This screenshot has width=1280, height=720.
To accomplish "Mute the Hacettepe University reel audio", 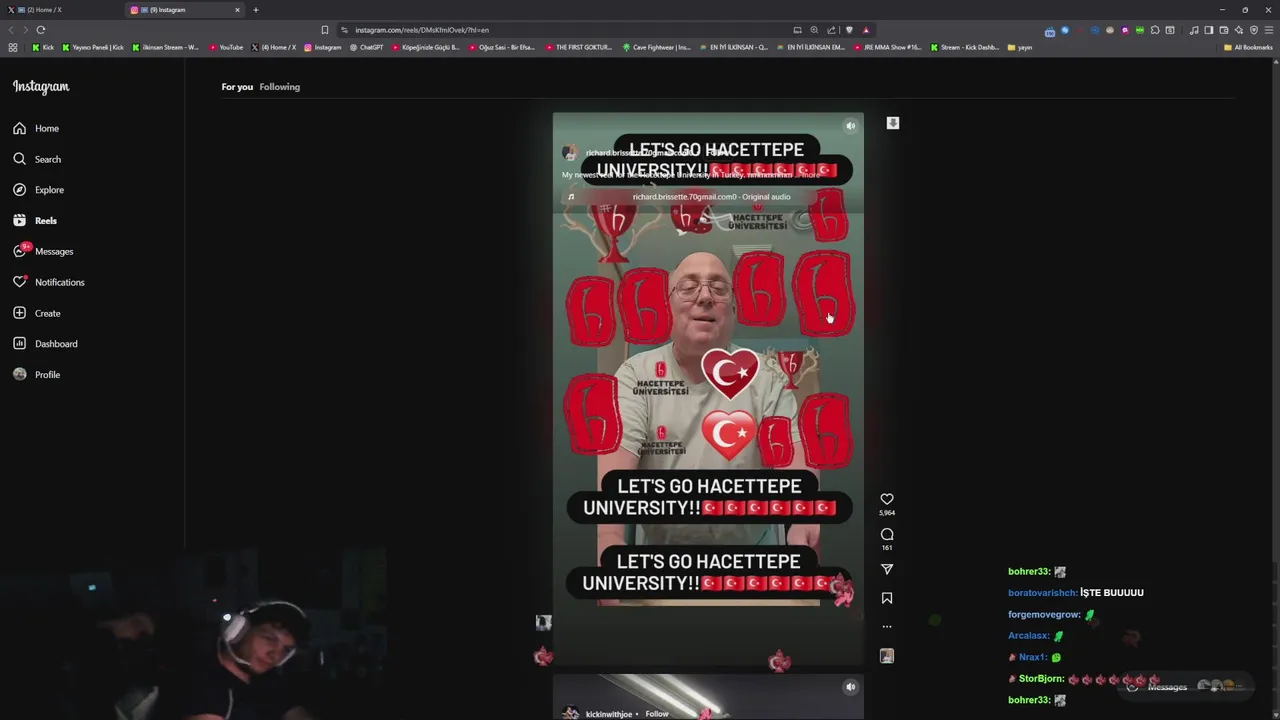I will 850,126.
